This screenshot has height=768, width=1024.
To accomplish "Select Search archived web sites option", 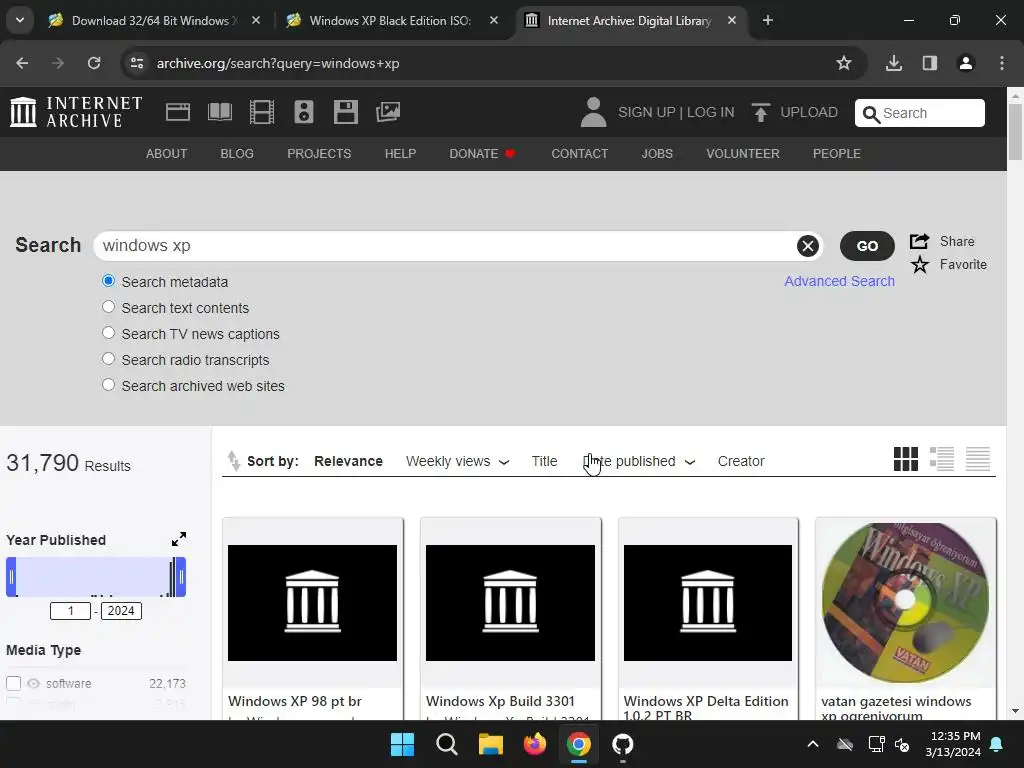I will [x=108, y=385].
